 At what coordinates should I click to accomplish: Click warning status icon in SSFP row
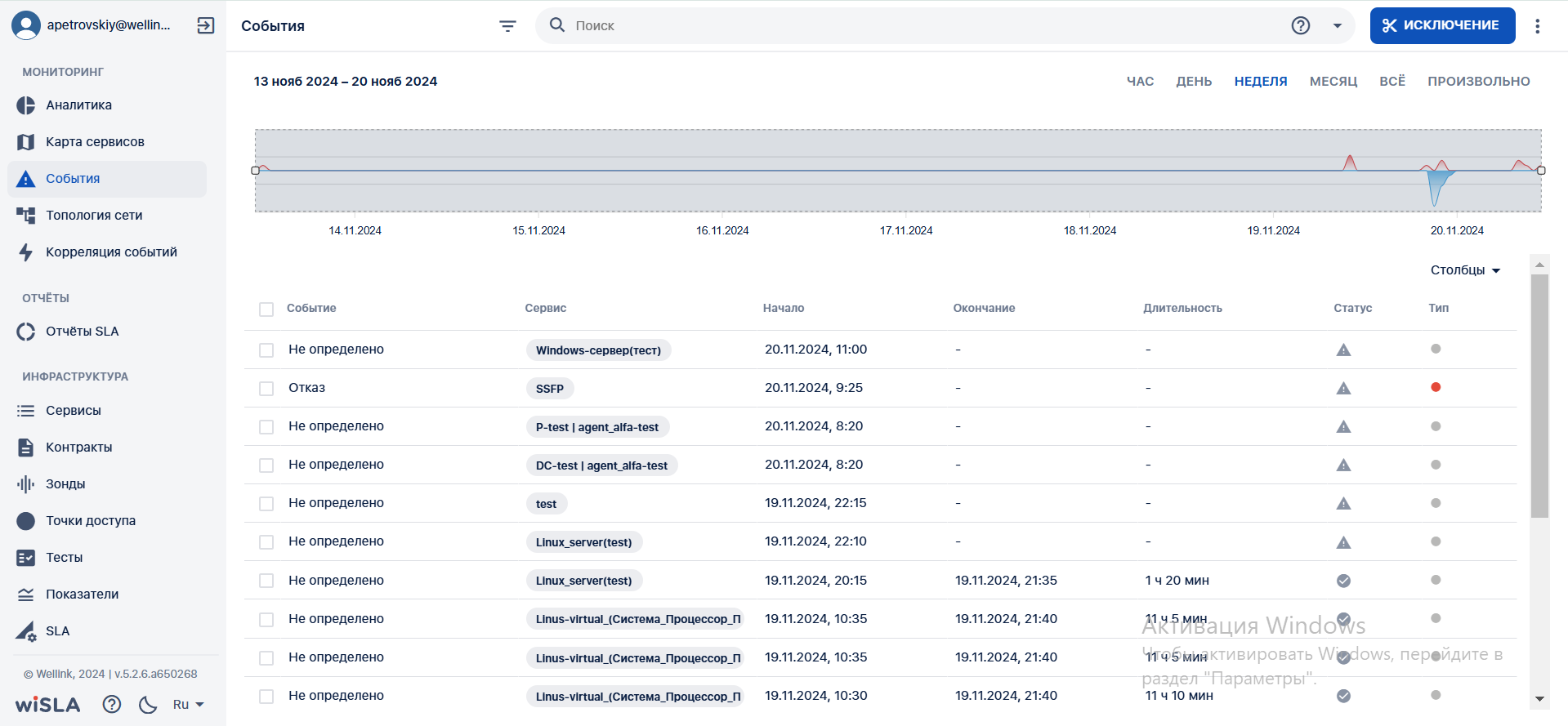(x=1343, y=389)
